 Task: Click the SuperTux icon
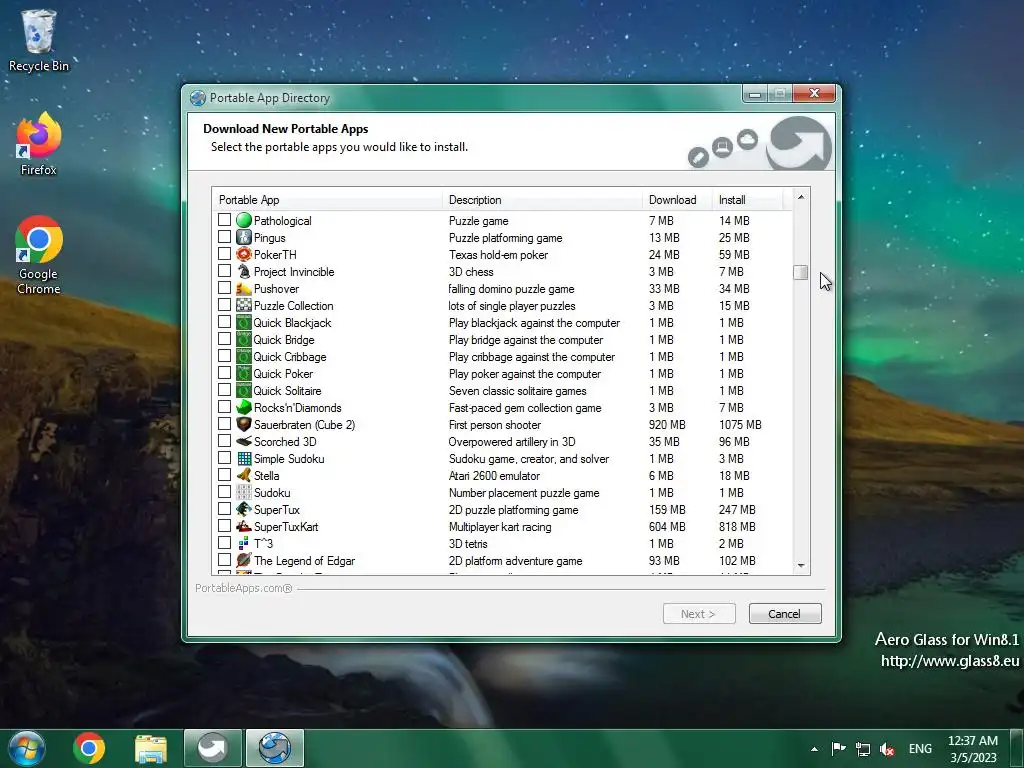244,509
